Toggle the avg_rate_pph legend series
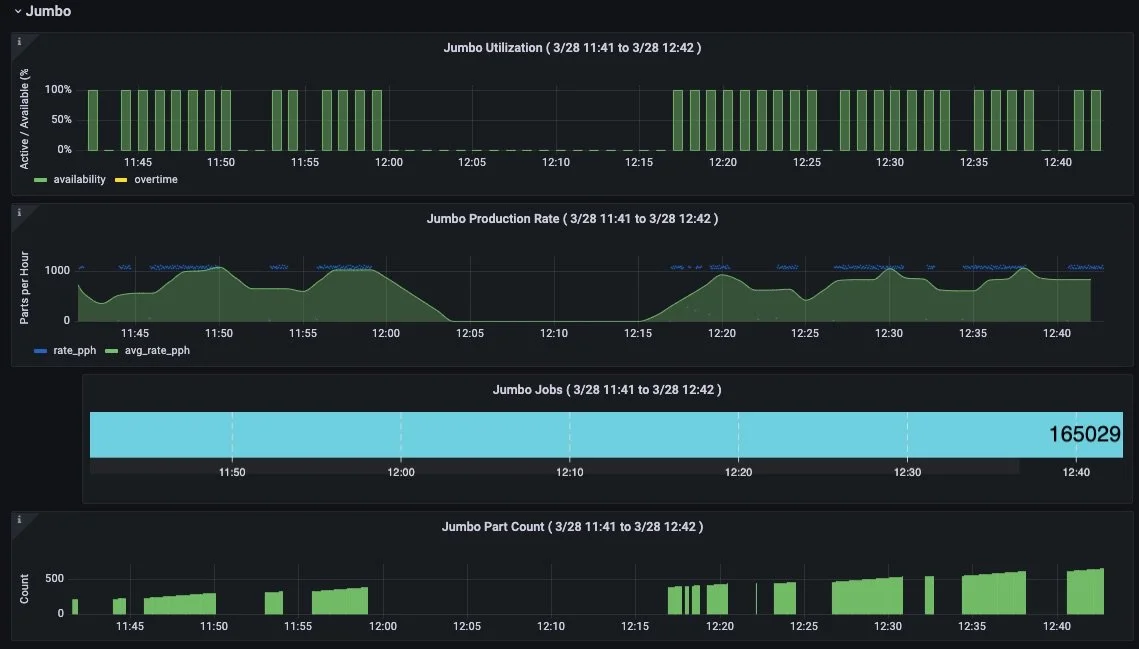The width and height of the screenshot is (1139, 649). tap(157, 350)
